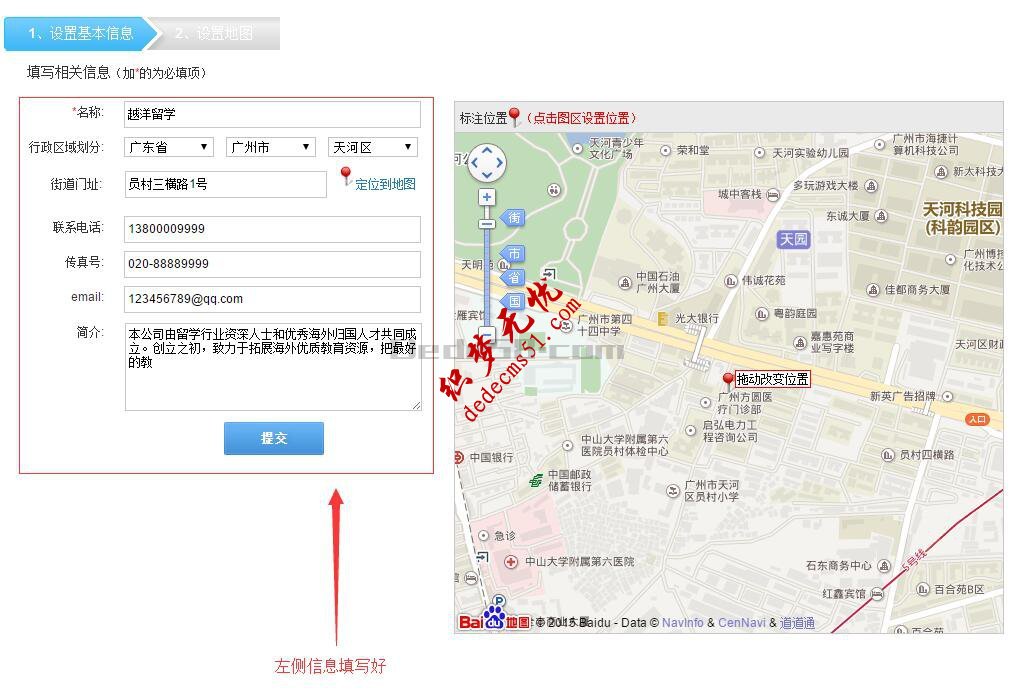Click the 拖动改变位置 marker label on map

pos(775,379)
